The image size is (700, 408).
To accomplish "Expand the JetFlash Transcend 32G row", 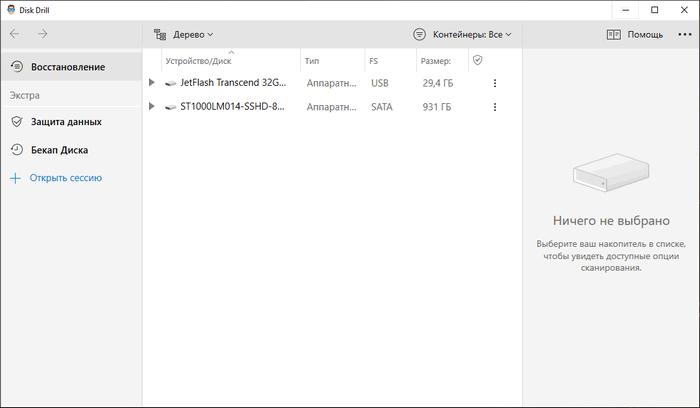I will pyautogui.click(x=151, y=83).
